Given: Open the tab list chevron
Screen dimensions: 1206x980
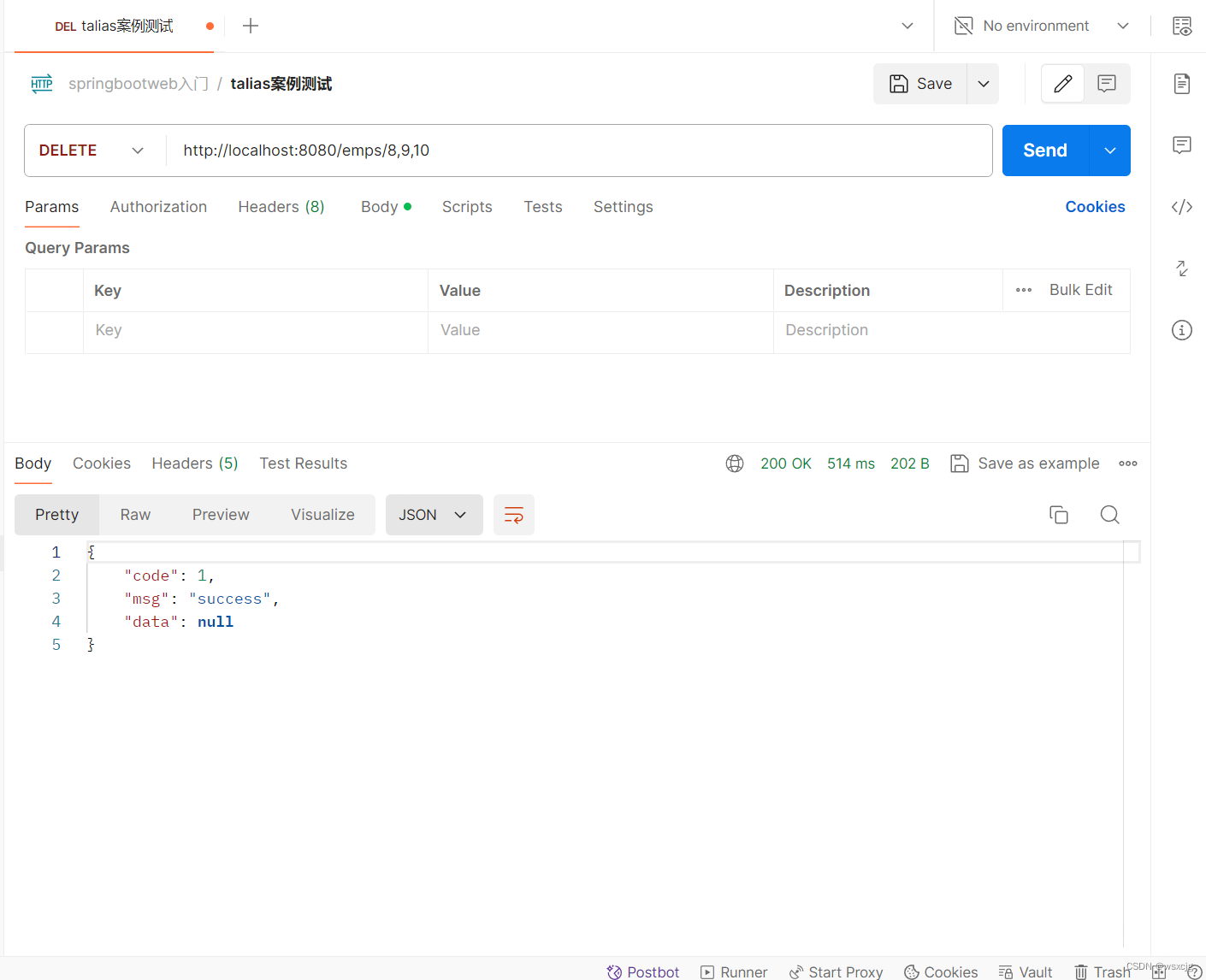Looking at the screenshot, I should [x=907, y=26].
